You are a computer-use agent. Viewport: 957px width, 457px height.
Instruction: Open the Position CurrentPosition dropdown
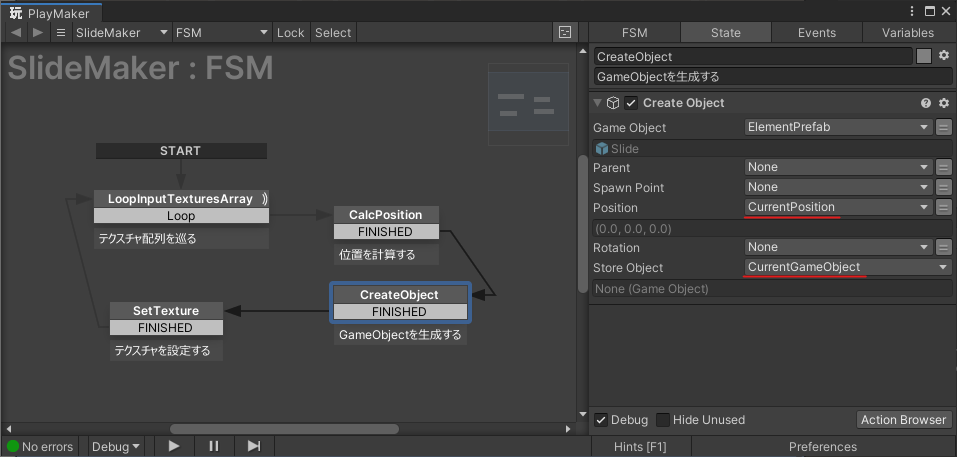coord(838,207)
